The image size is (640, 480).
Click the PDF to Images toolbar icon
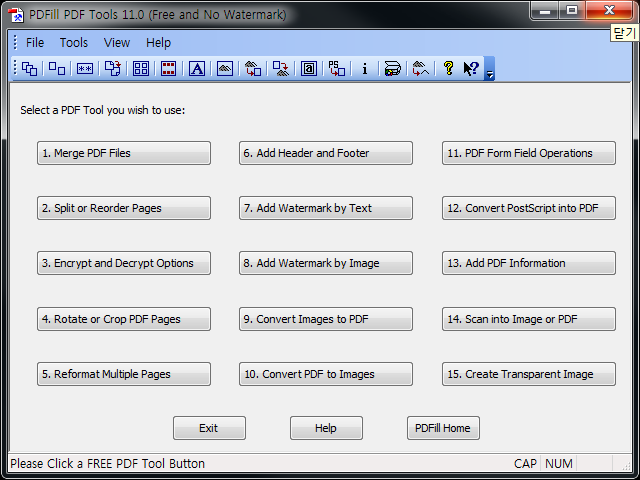(281, 69)
